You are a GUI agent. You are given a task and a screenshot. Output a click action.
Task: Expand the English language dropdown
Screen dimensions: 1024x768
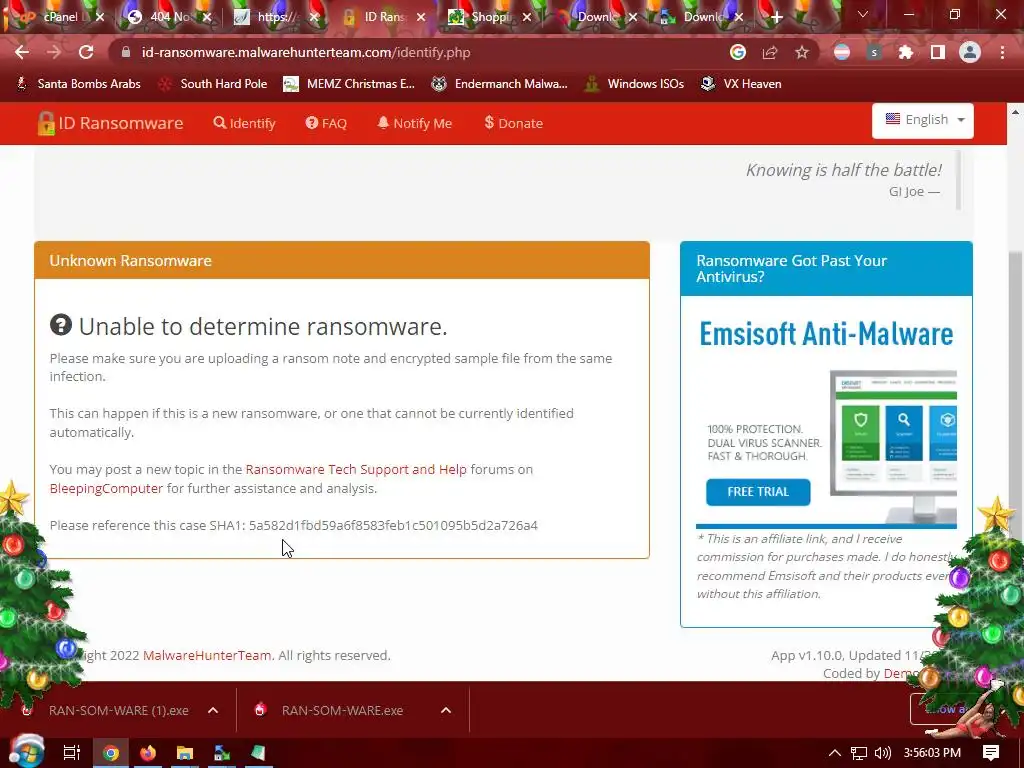(x=923, y=120)
